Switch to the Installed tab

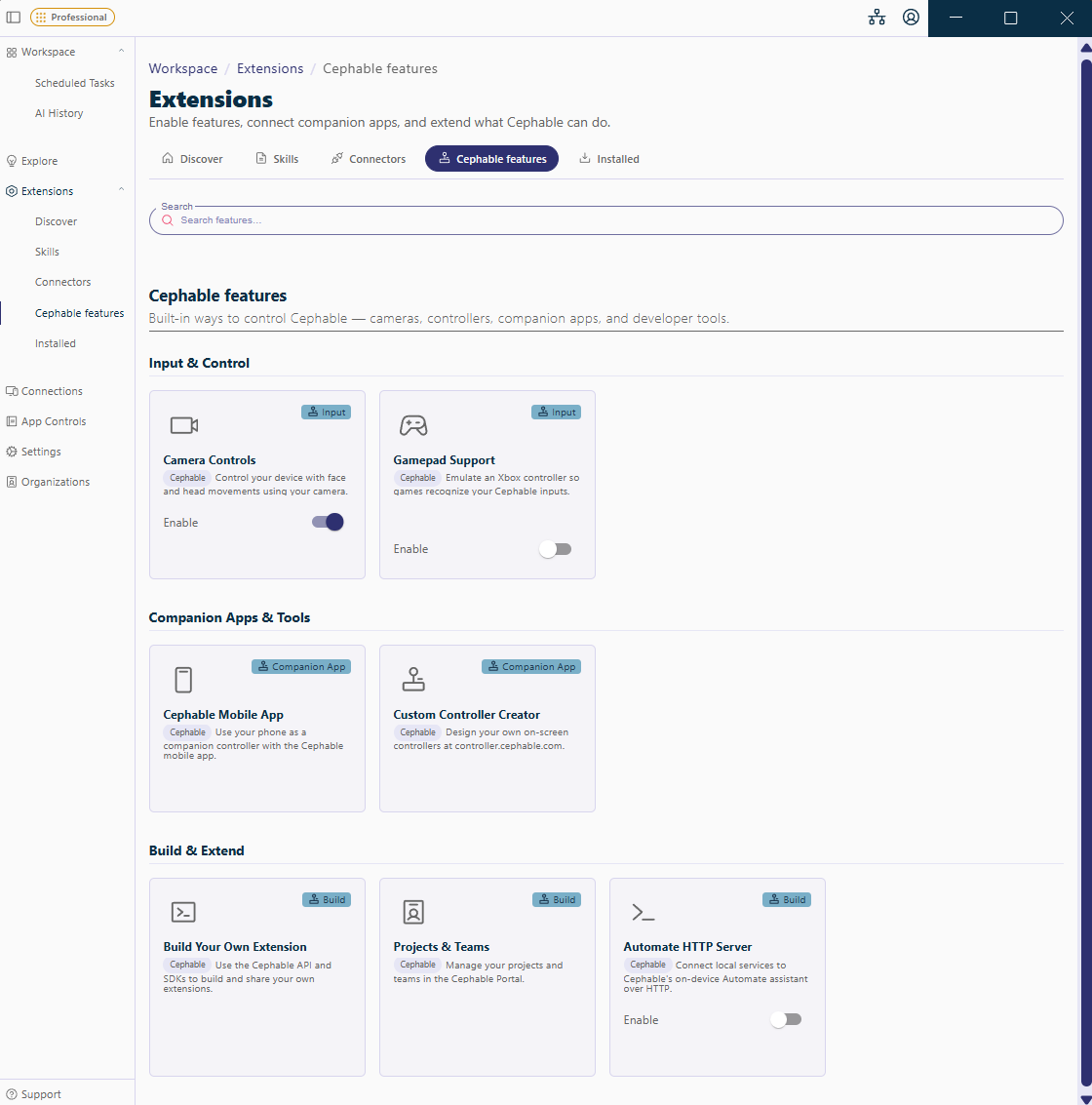[x=609, y=159]
